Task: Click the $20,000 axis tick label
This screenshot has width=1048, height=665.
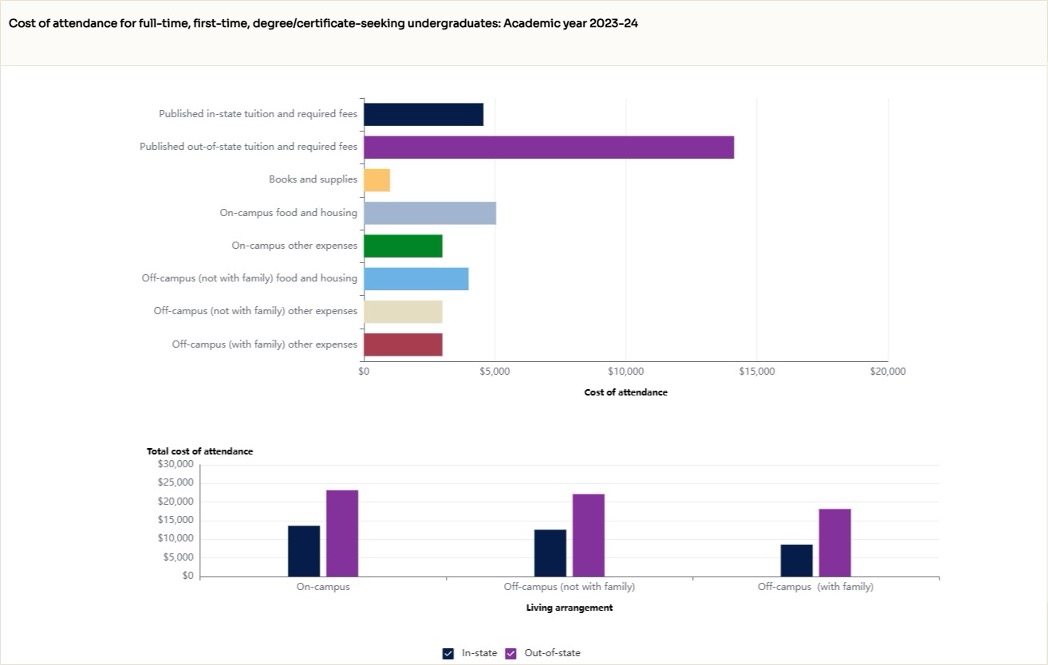Action: (886, 370)
